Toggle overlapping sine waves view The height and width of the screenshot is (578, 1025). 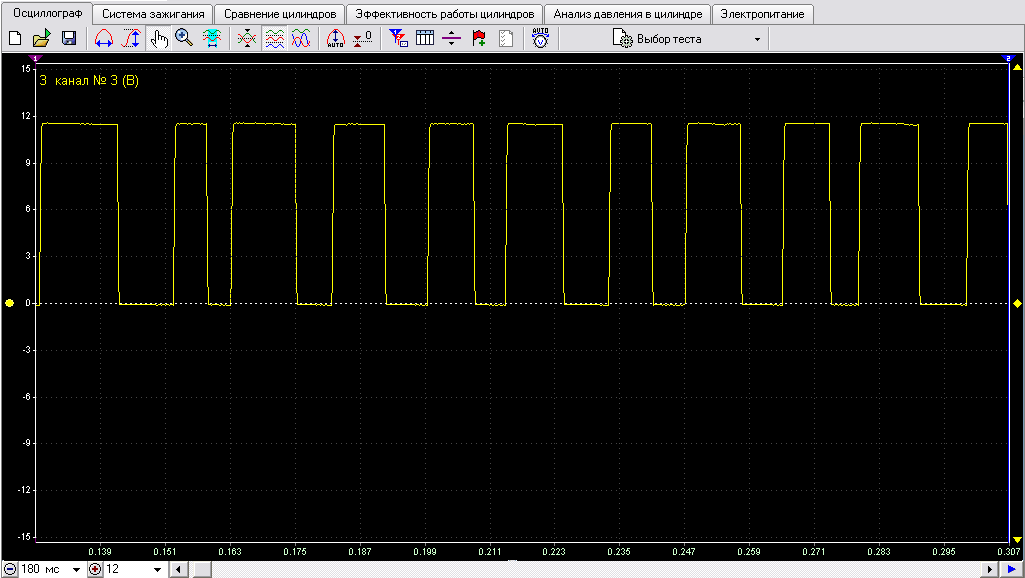click(301, 39)
